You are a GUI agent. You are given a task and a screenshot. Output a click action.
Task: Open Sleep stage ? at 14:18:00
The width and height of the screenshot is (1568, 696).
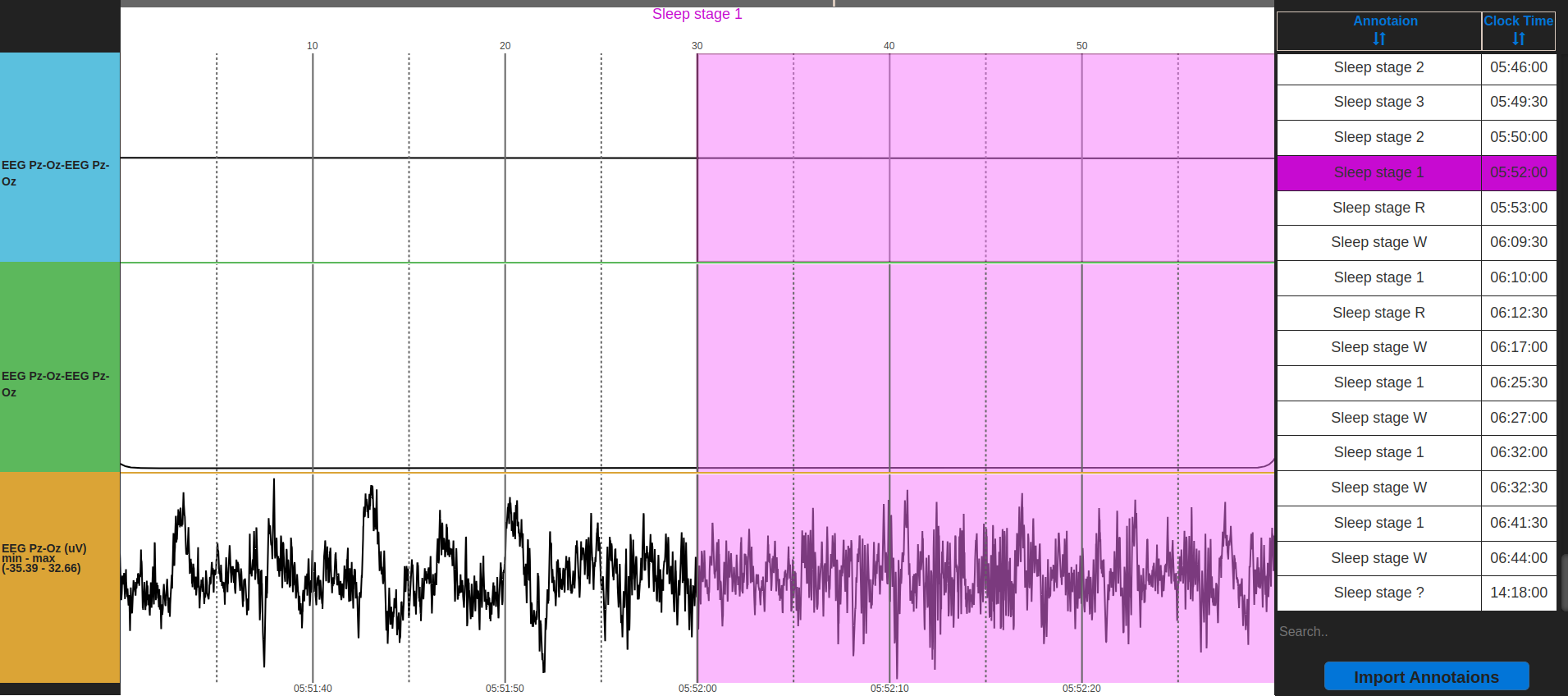pos(1416,593)
